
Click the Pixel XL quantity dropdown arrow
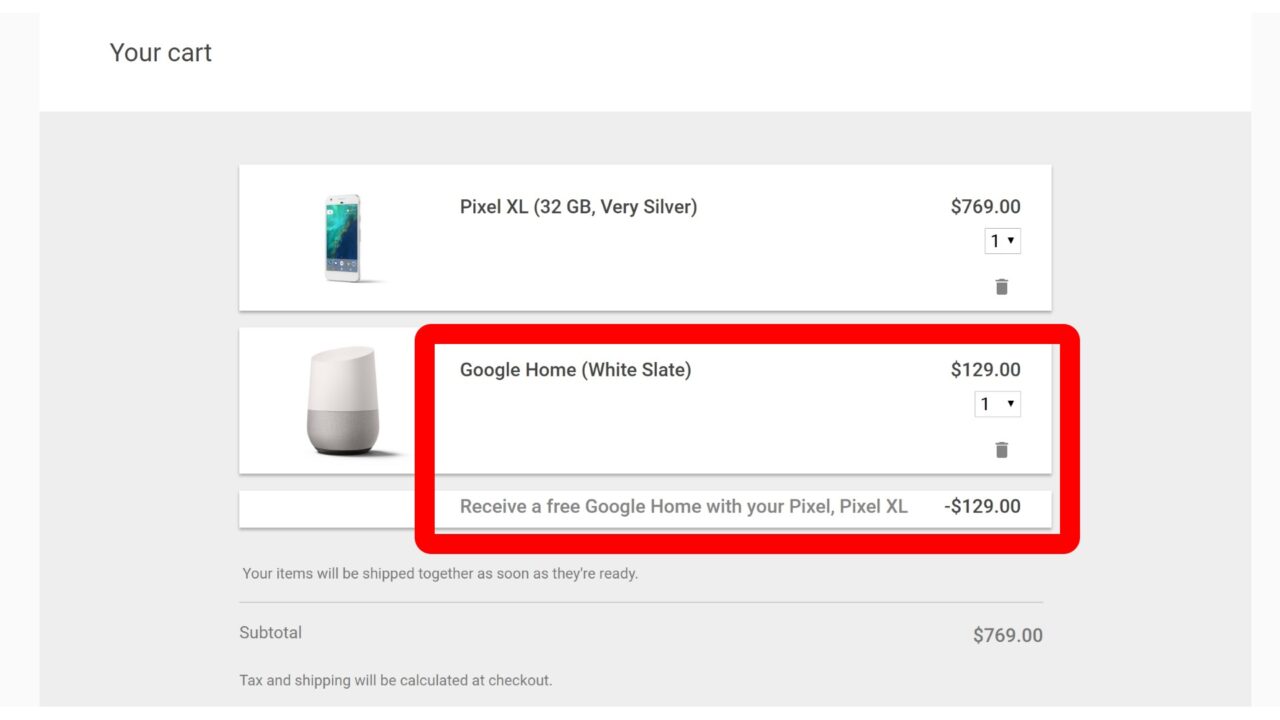pos(1011,241)
